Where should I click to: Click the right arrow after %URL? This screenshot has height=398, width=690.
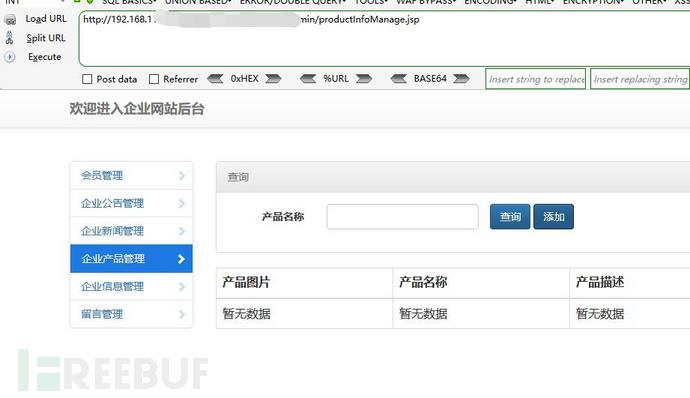pos(364,79)
